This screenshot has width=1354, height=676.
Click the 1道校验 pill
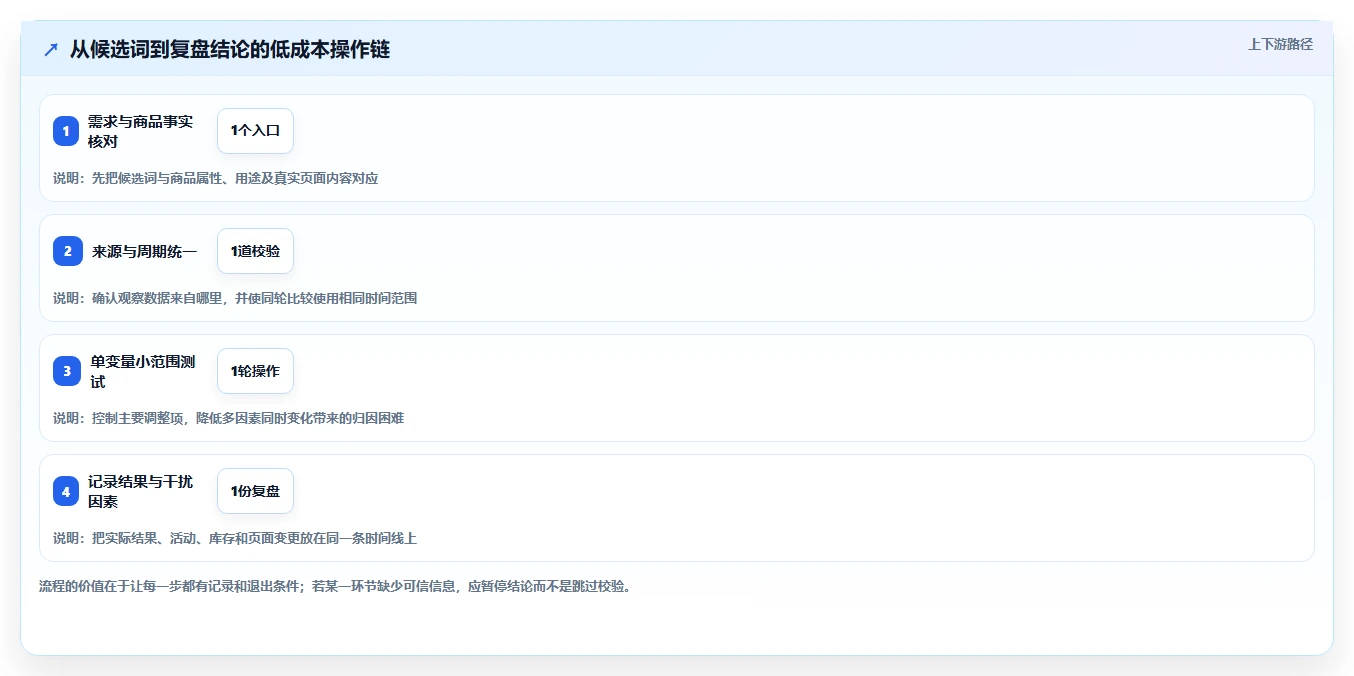pyautogui.click(x=255, y=251)
